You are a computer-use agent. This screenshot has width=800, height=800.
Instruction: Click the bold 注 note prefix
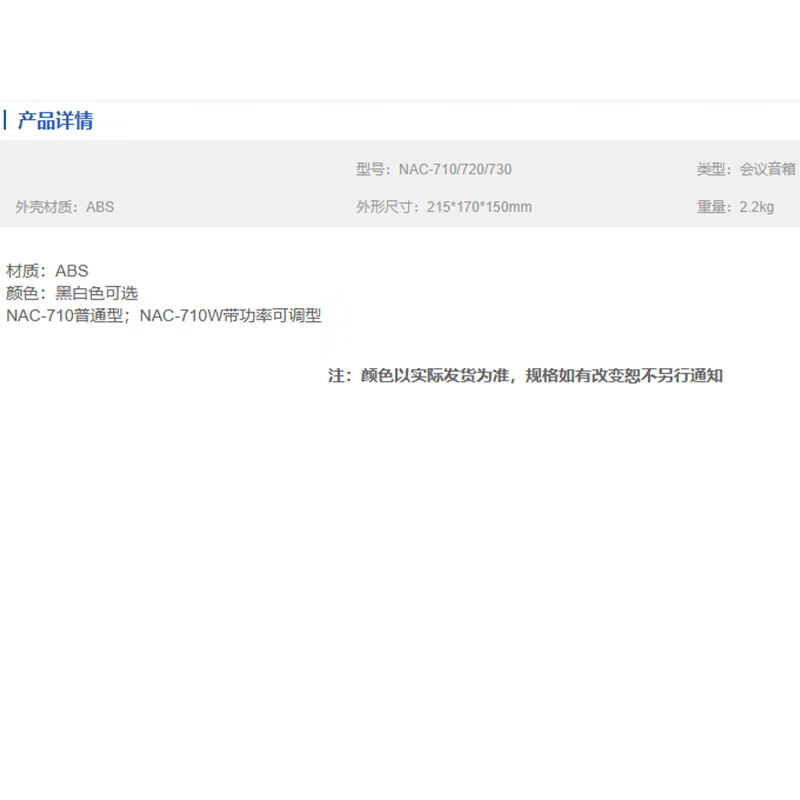click(336, 376)
